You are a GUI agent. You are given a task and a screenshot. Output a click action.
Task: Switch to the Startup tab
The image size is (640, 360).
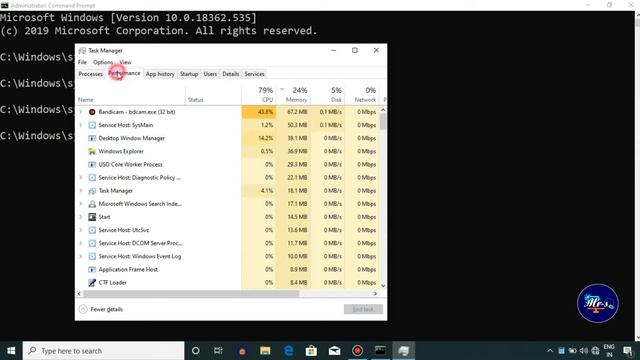(189, 74)
